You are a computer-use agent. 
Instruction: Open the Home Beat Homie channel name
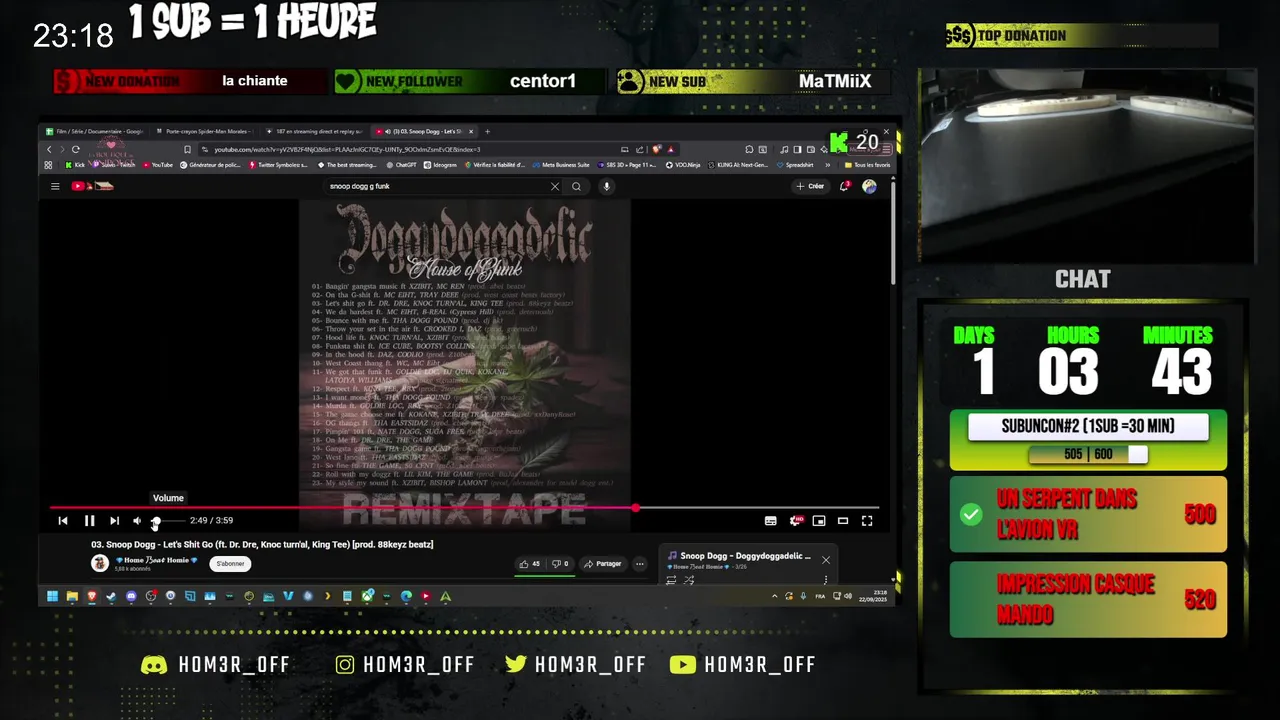click(157, 560)
